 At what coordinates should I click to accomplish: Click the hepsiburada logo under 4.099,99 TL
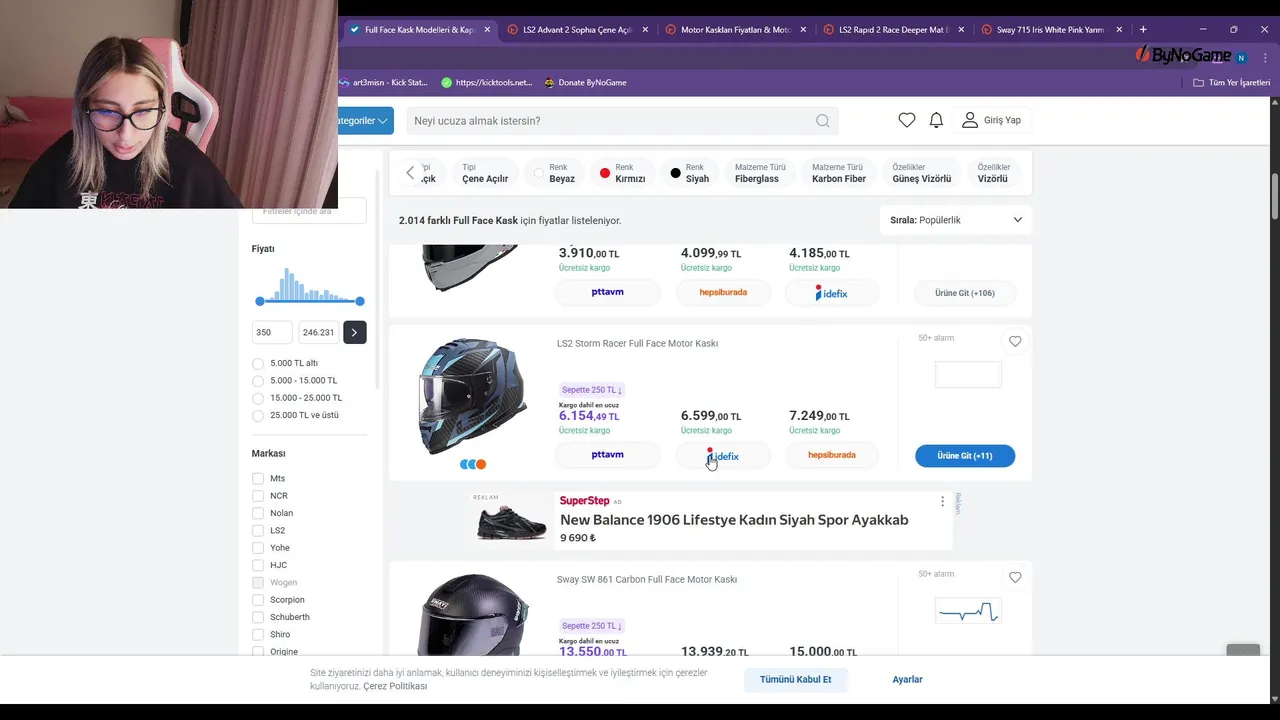click(x=723, y=293)
